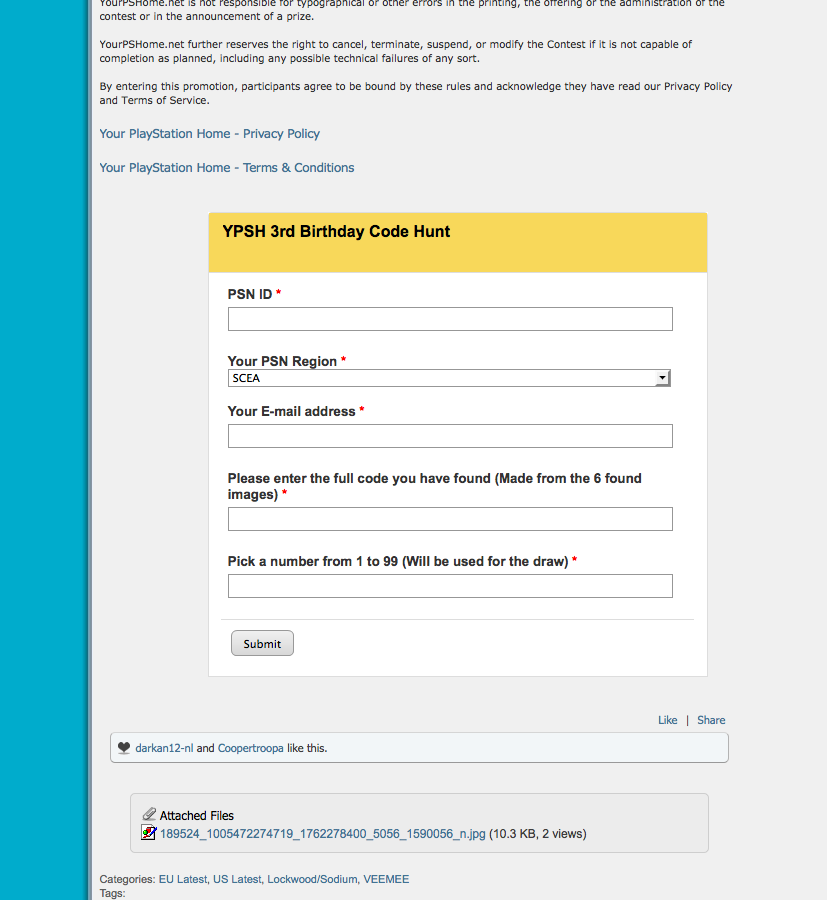Viewport: 827px width, 900px height.
Task: Open darkan12-nl's profile link
Action: click(164, 748)
